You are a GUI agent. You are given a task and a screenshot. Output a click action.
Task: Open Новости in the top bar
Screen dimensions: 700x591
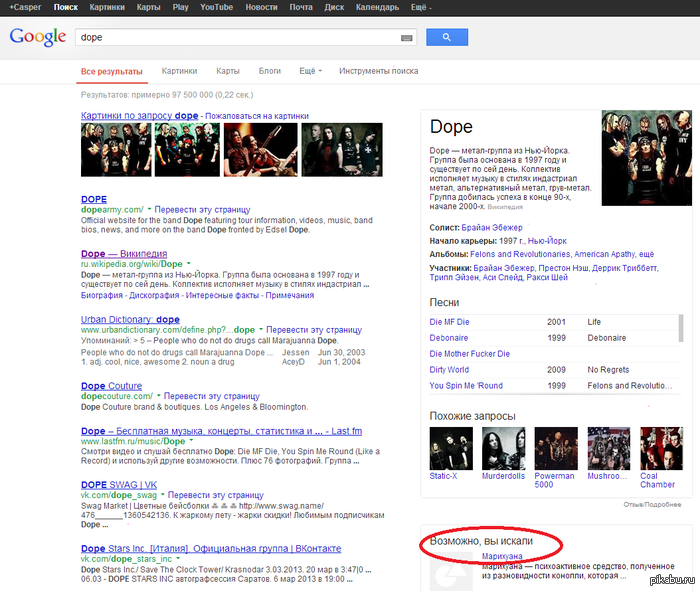tap(261, 8)
